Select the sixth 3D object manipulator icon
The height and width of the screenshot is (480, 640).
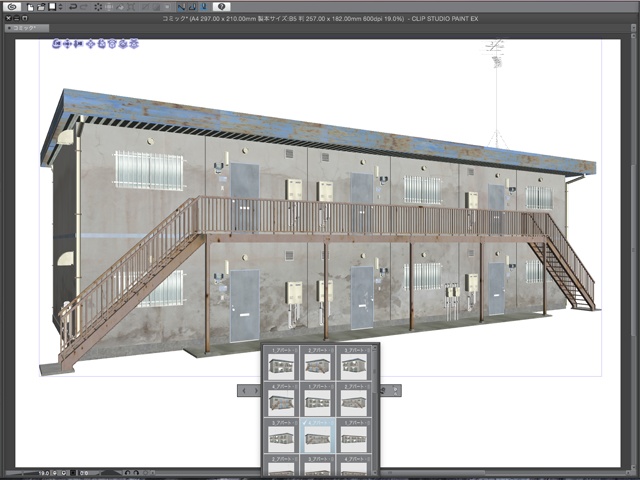pyautogui.click(x=112, y=44)
